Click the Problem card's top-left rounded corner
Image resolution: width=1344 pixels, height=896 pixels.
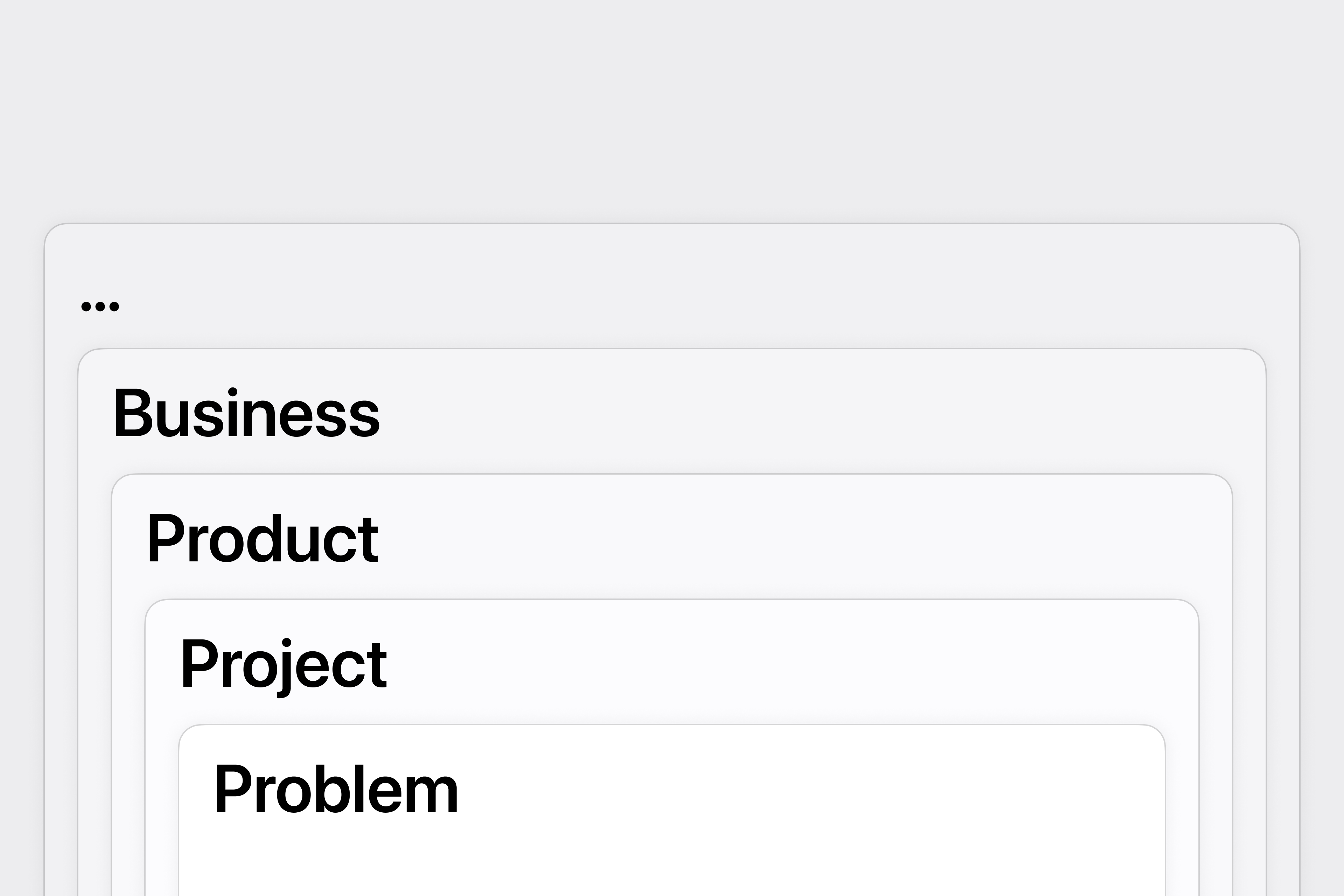(191, 736)
